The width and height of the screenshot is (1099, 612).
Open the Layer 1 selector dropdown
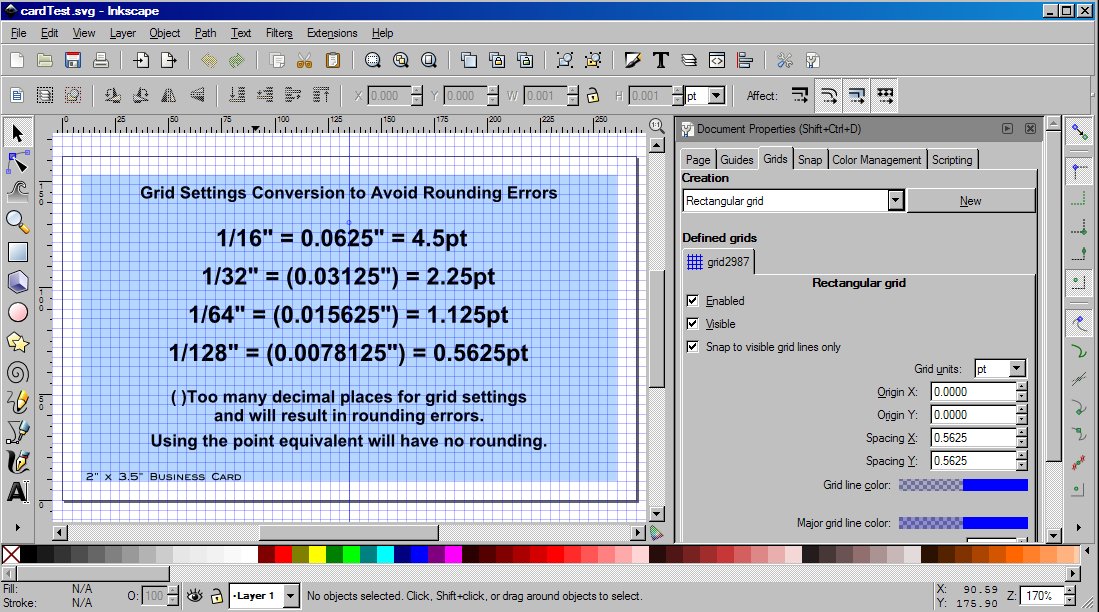[291, 596]
